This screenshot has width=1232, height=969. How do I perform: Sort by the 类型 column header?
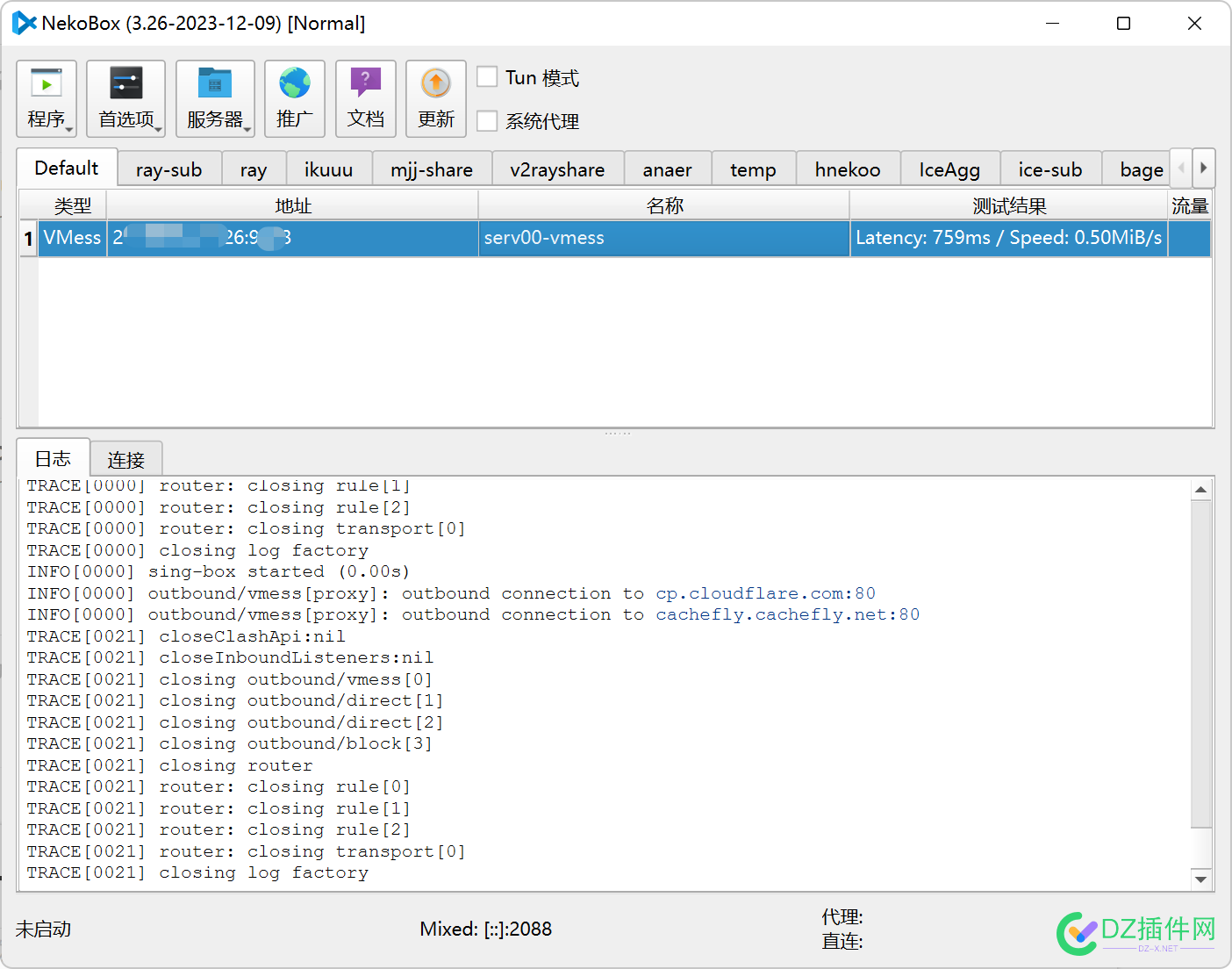pos(73,205)
